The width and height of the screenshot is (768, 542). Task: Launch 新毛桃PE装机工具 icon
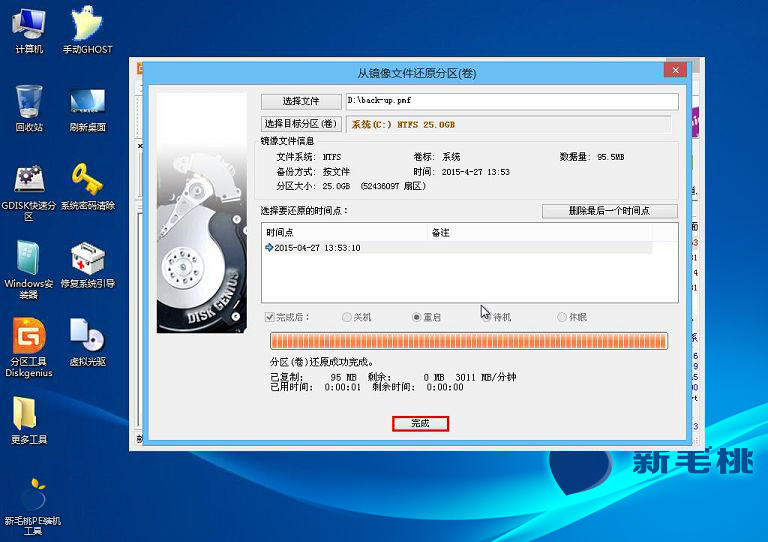(33, 507)
